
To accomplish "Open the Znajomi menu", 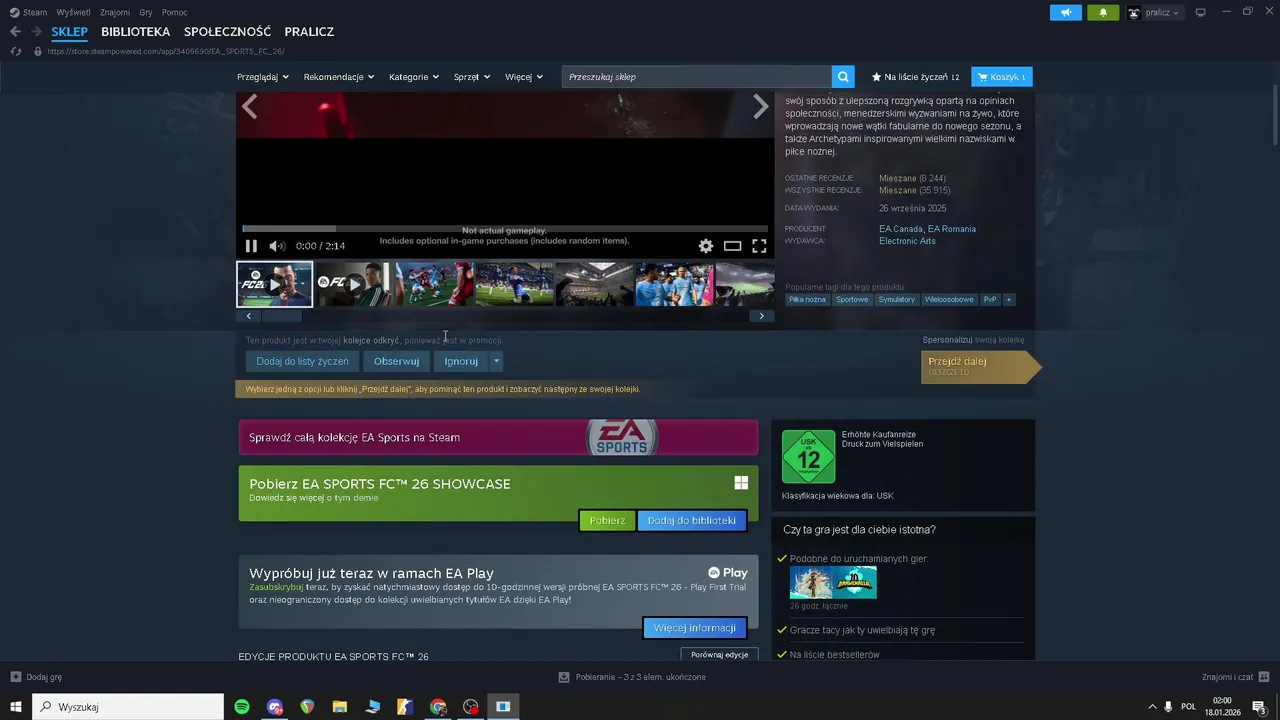I will tap(115, 12).
